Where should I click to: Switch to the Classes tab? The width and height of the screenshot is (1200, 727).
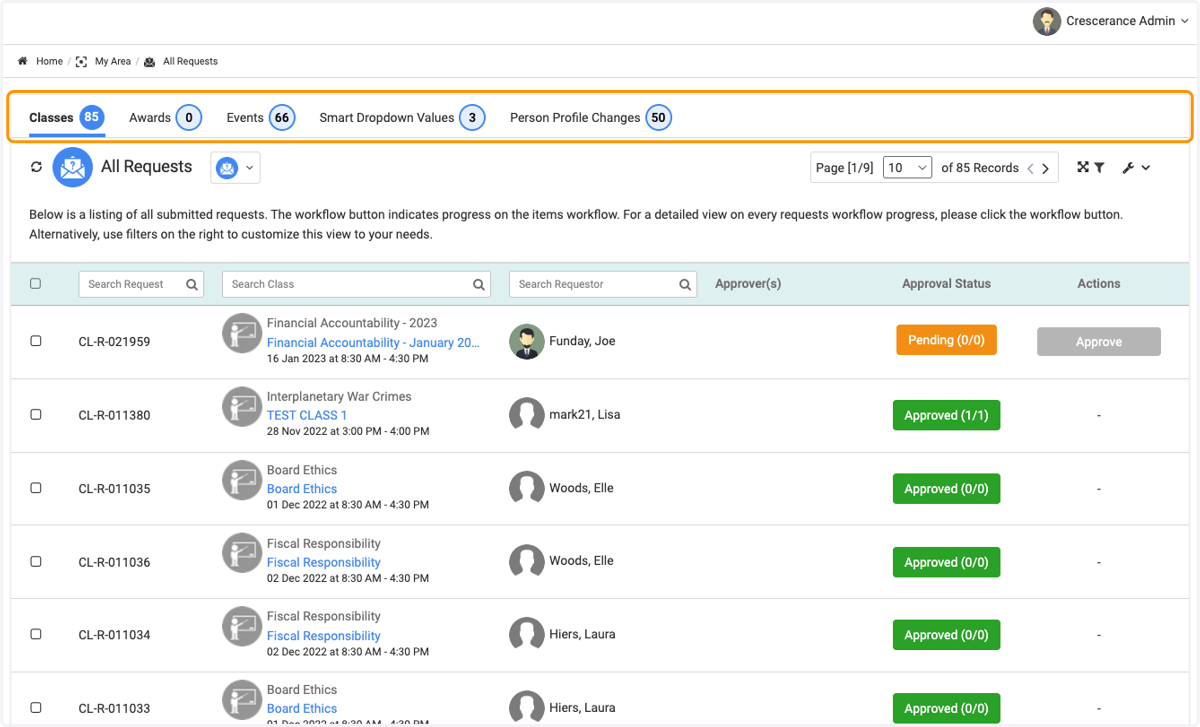coord(66,118)
